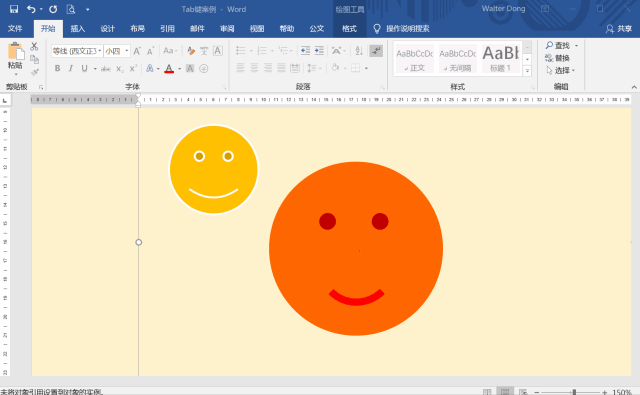This screenshot has height=395, width=640.
Task: Click the Align Right icon
Action: tap(268, 68)
